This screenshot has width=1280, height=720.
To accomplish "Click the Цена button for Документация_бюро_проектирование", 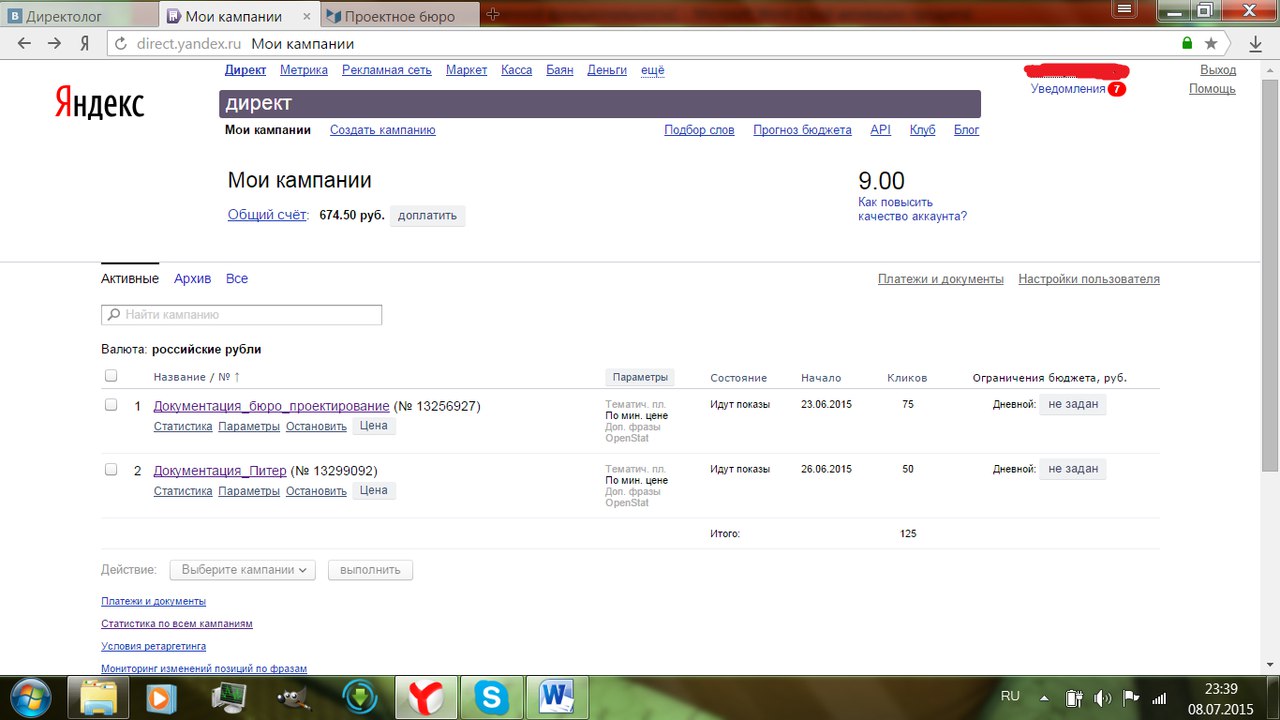I will (374, 426).
